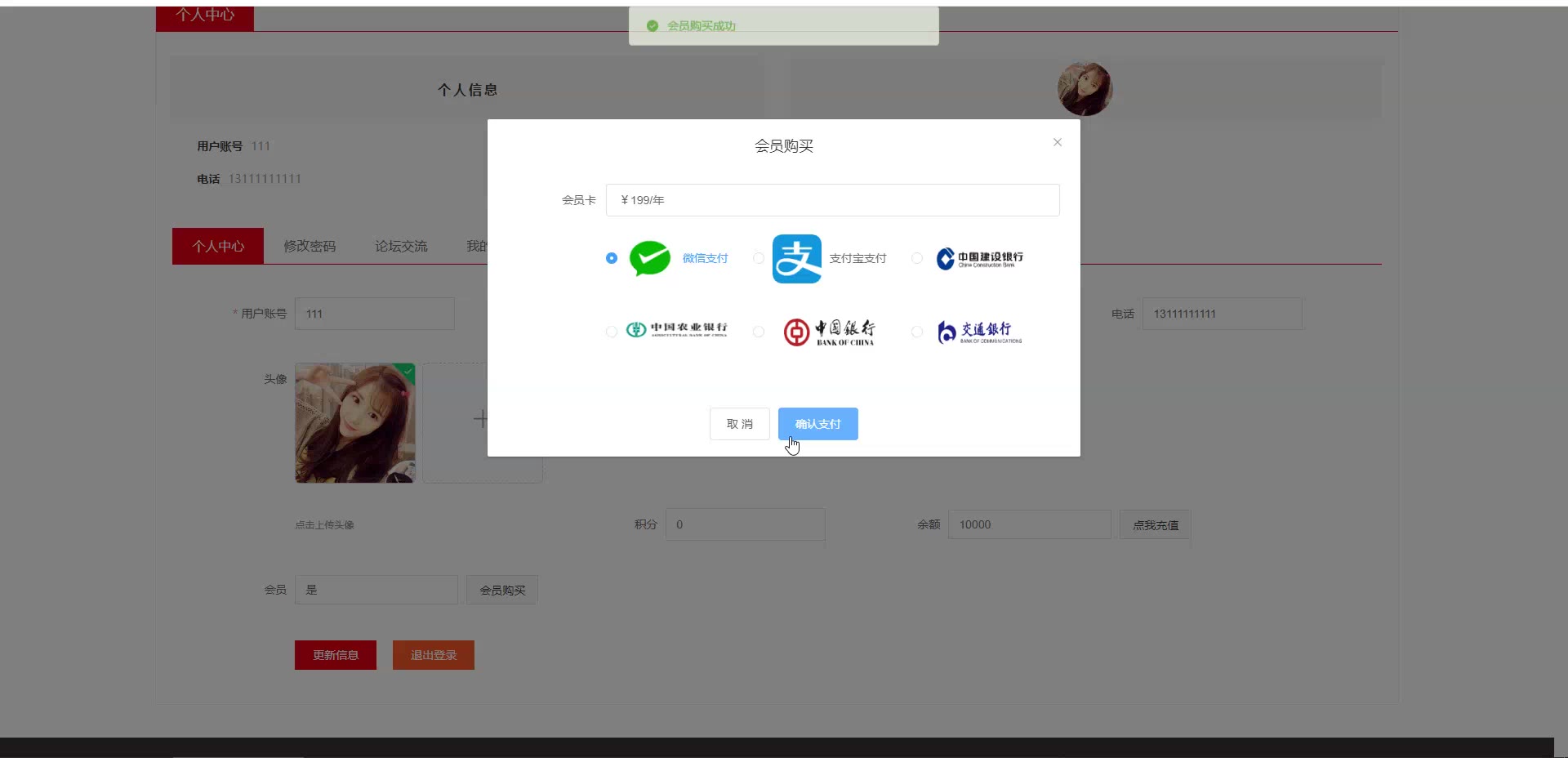This screenshot has height=758, width=1568.
Task: Switch to the 修改密码 tab
Action: [x=310, y=246]
